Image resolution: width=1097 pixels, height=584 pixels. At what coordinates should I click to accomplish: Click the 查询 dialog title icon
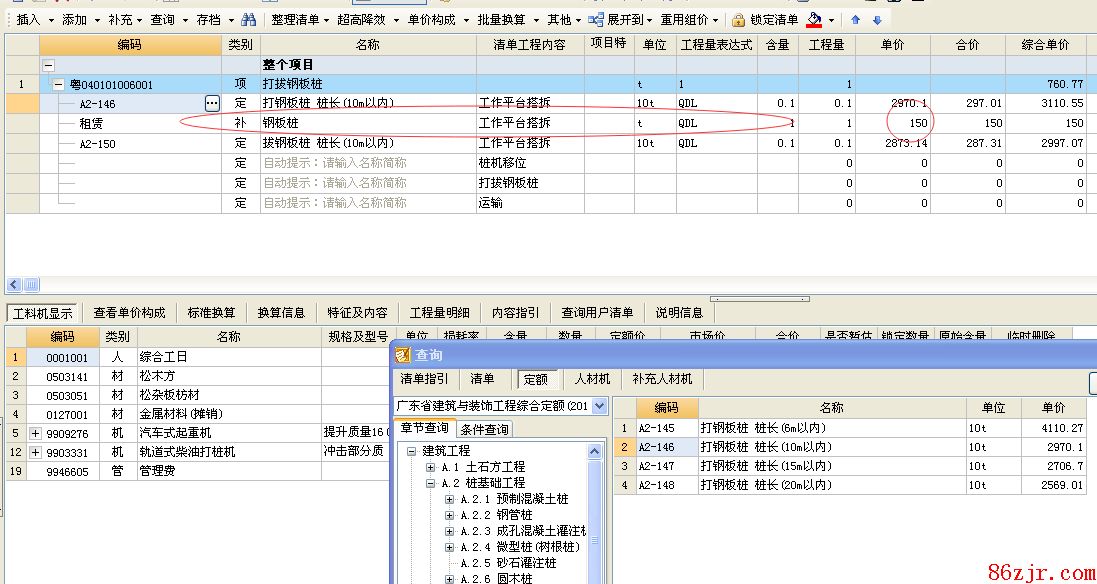[x=402, y=355]
